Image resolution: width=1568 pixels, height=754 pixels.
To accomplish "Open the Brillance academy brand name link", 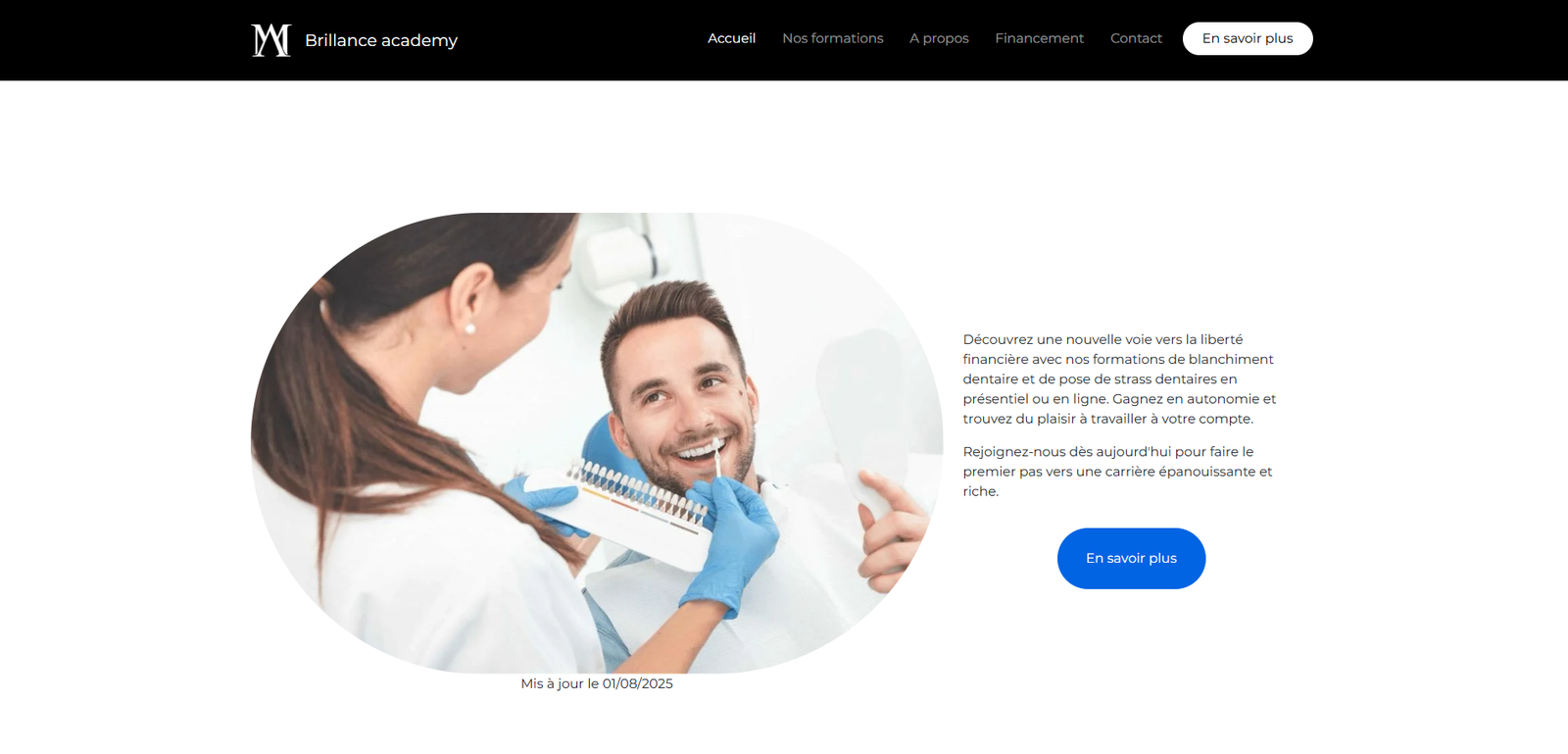I will click(381, 40).
